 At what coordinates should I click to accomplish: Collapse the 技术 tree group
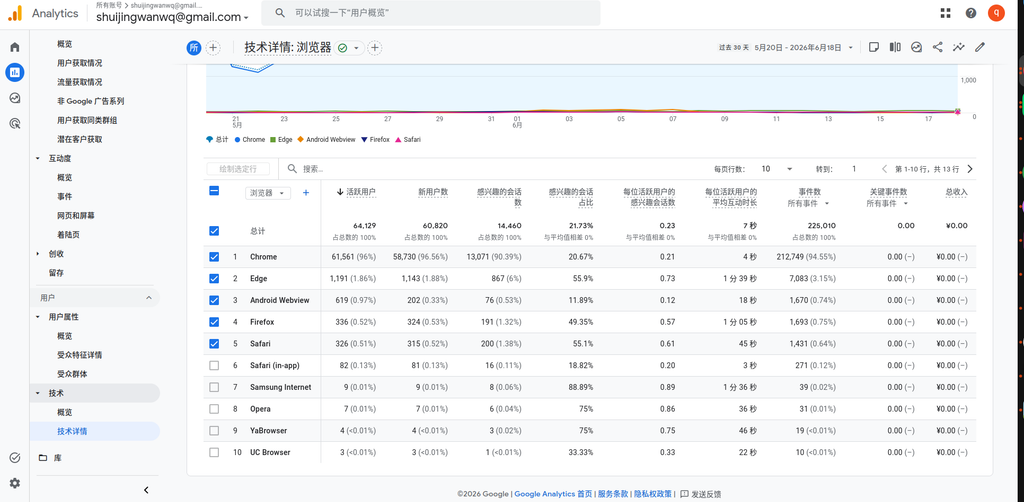[x=38, y=394]
